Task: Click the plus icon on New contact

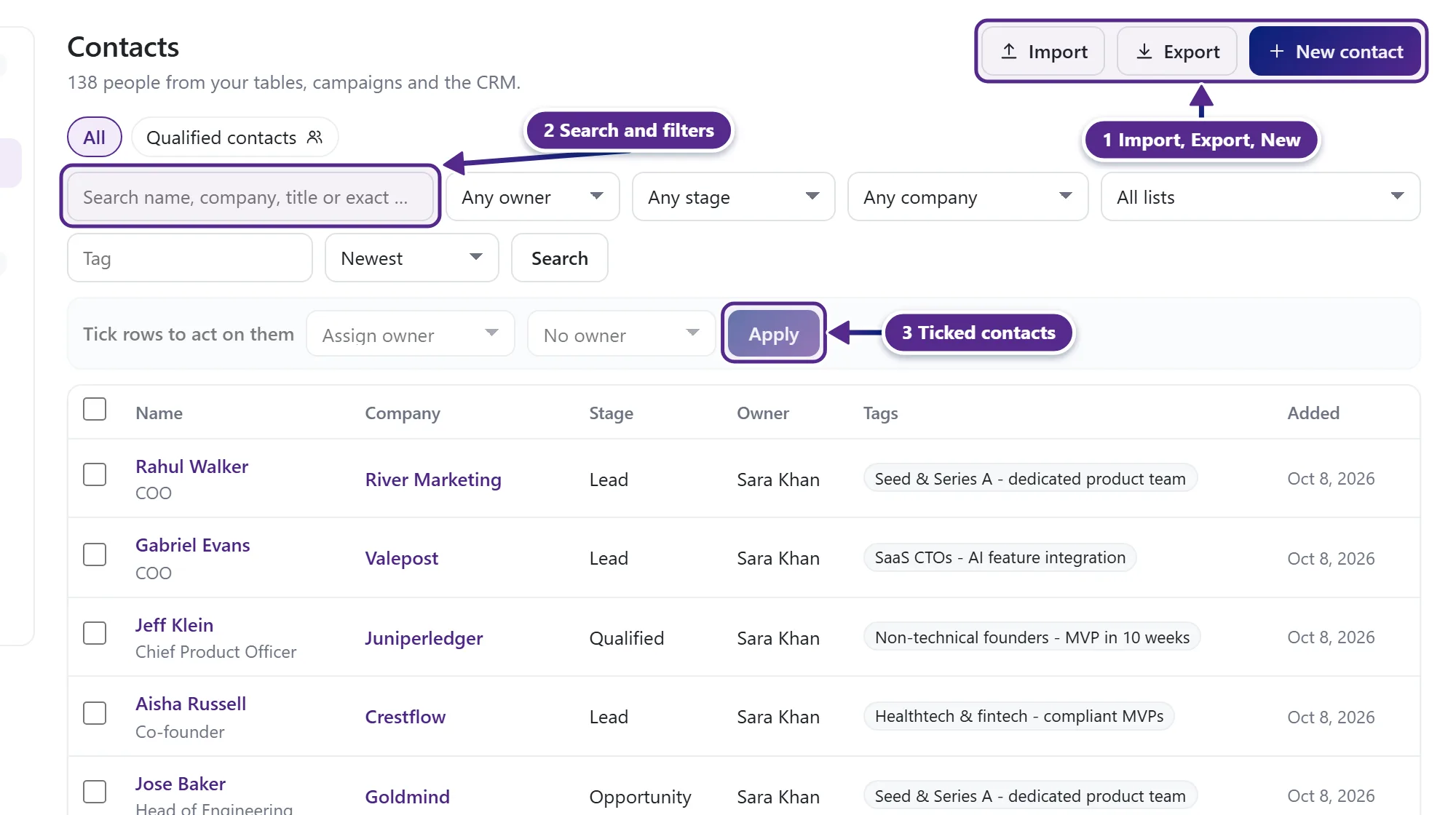Action: pos(1276,52)
